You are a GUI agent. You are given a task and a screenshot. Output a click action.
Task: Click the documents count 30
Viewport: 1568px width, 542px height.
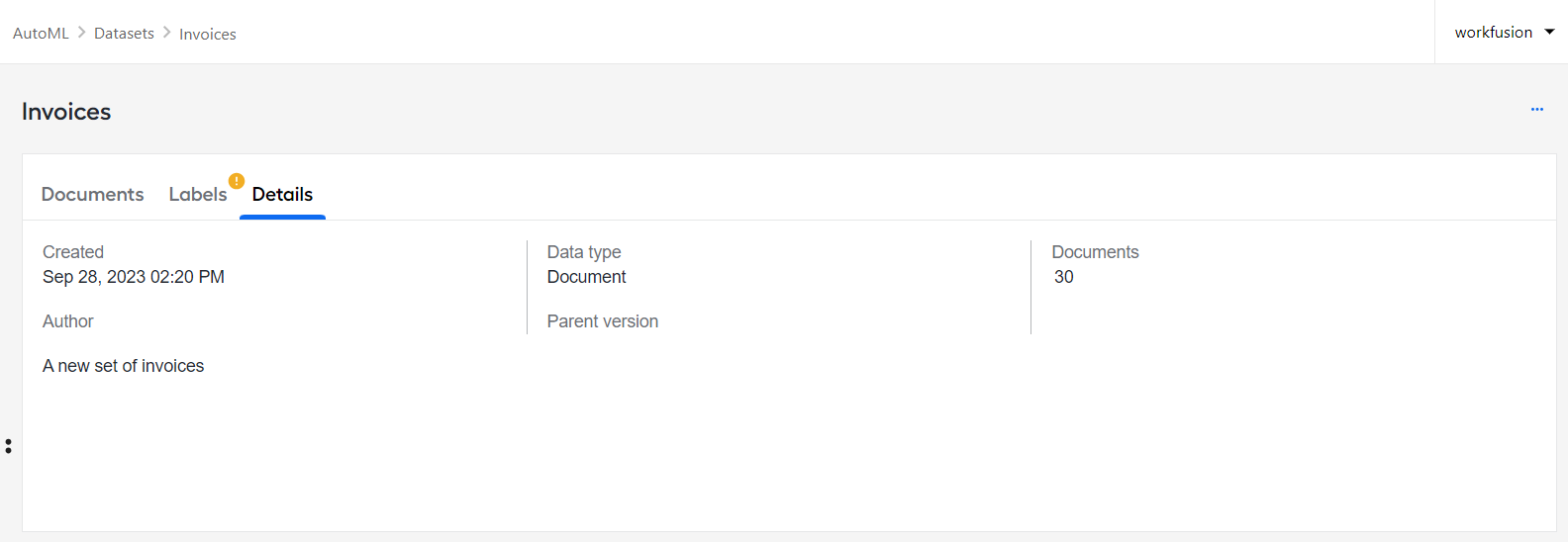[x=1064, y=277]
